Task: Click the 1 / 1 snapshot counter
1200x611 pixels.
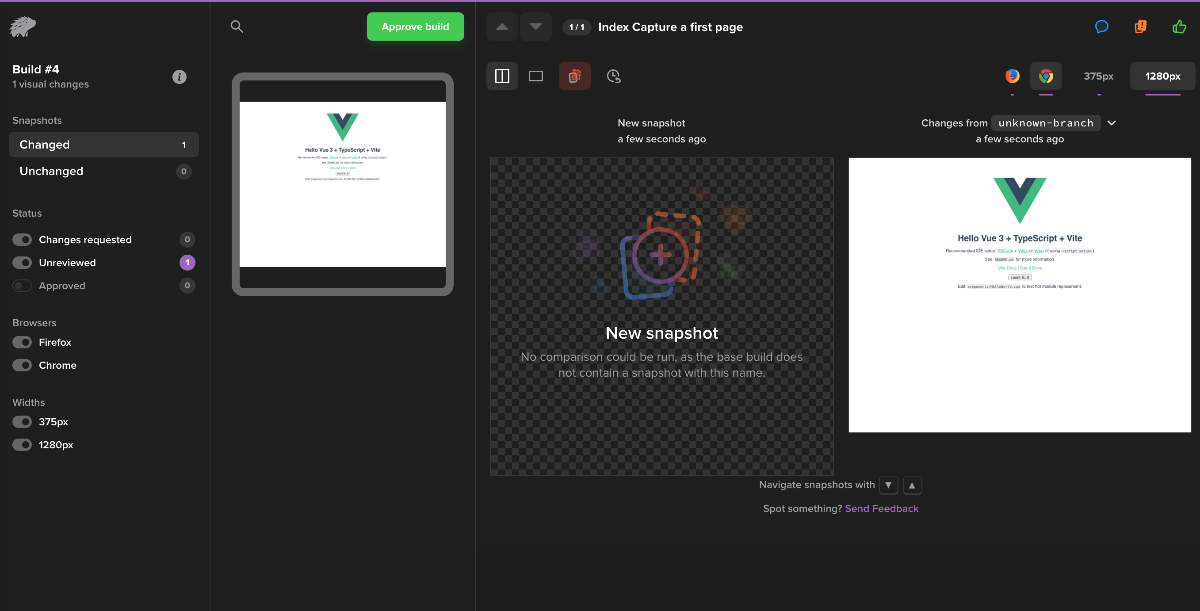Action: pyautogui.click(x=577, y=27)
